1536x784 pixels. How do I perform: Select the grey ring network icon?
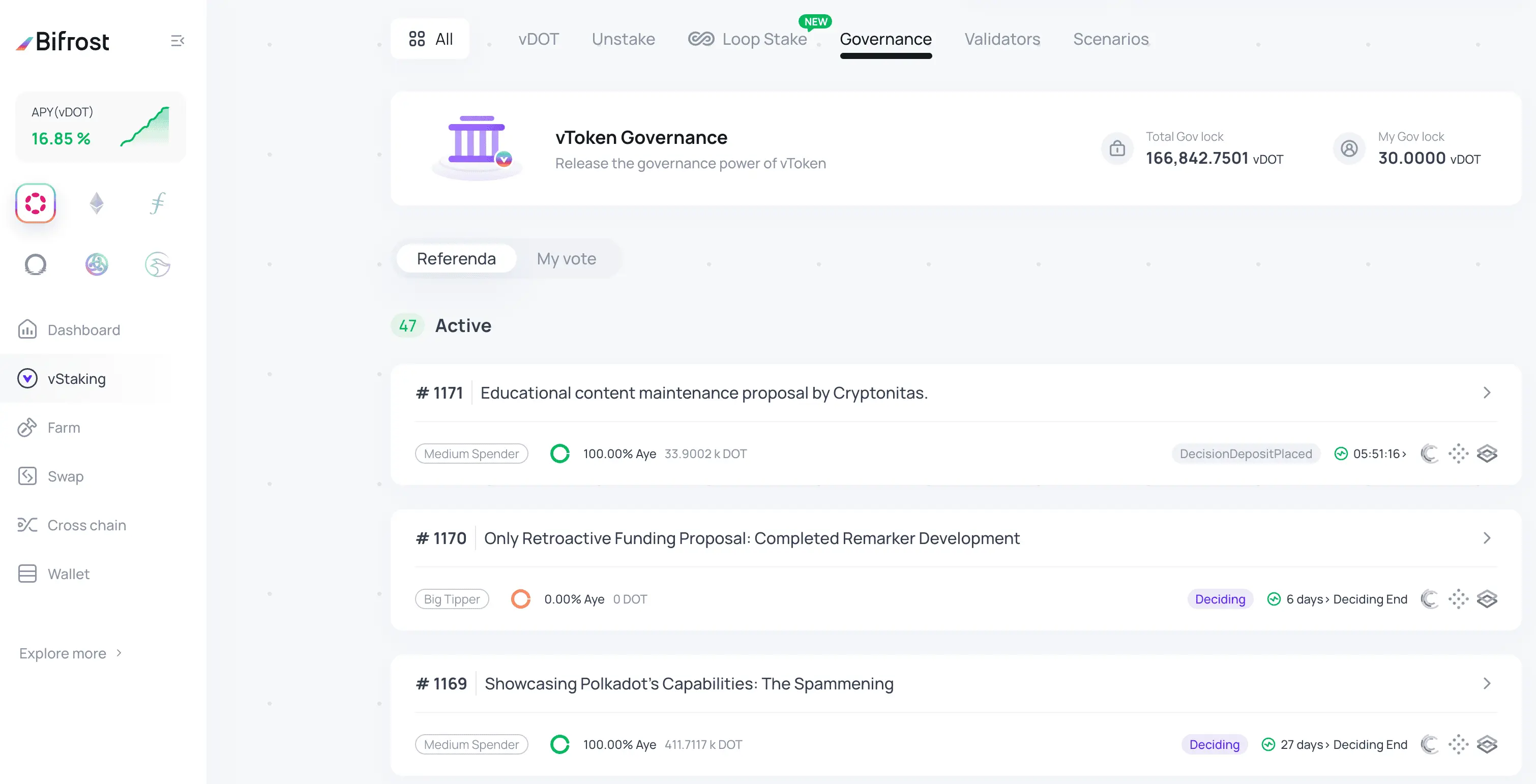36,264
